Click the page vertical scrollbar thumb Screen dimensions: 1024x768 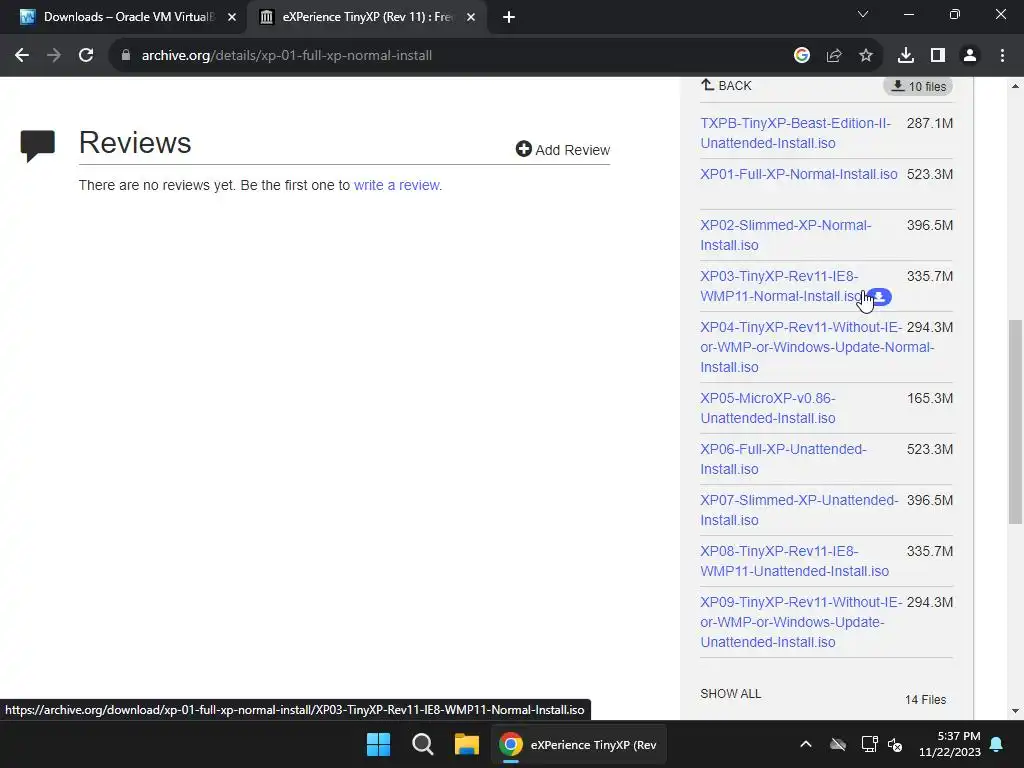pos(1015,422)
